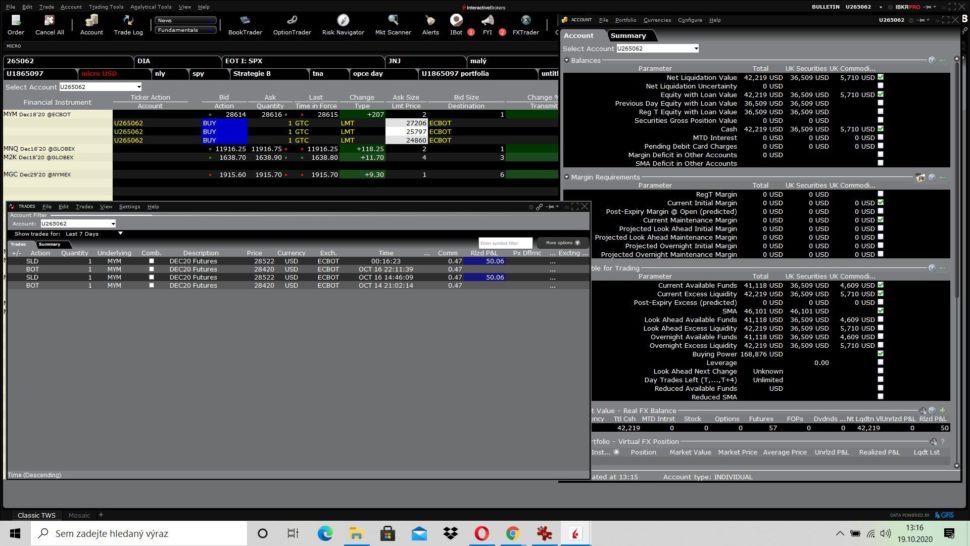Click limit price 25797 cell

[x=406, y=132]
